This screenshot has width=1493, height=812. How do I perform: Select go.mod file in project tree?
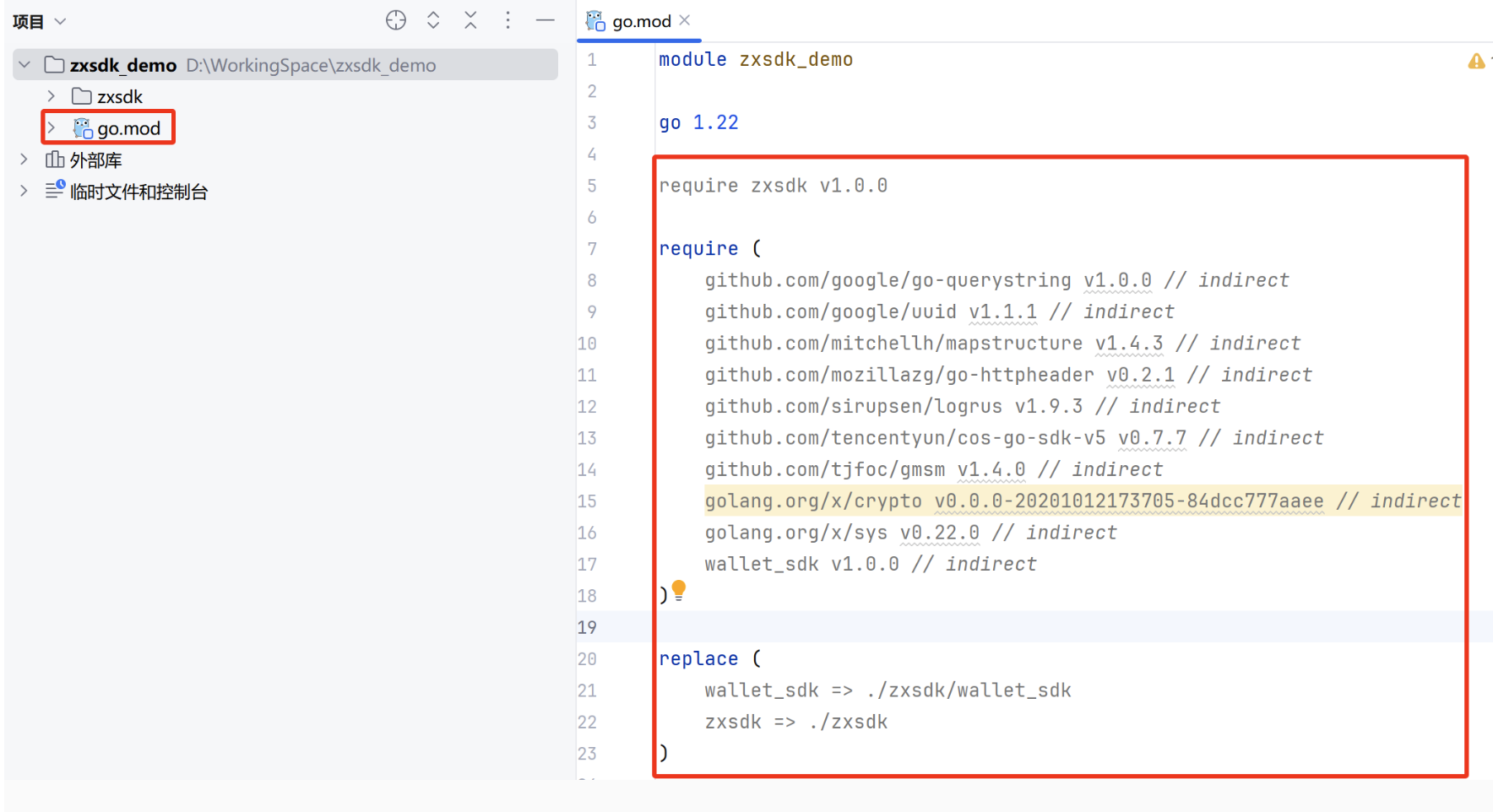click(128, 128)
